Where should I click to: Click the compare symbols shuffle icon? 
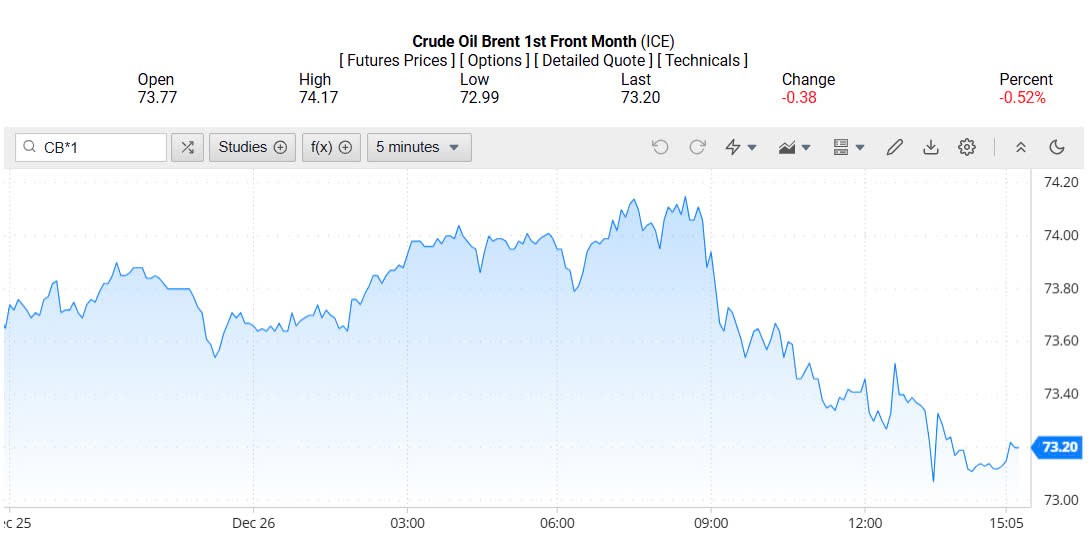(187, 147)
